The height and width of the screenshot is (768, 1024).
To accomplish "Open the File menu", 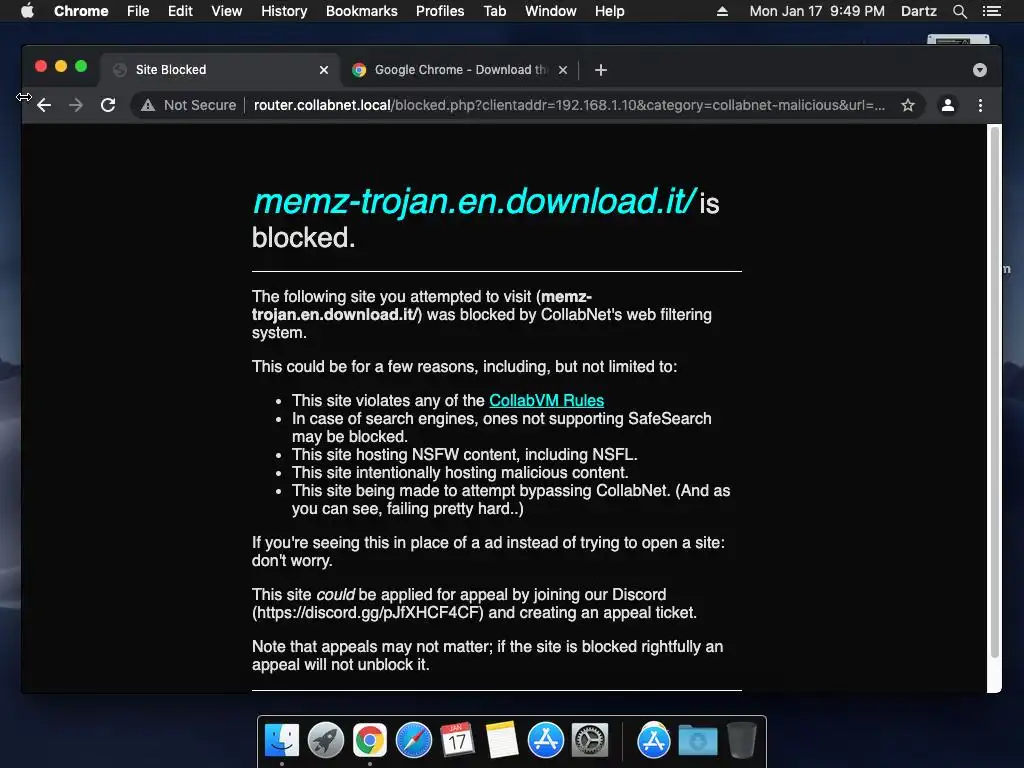I will pos(138,11).
